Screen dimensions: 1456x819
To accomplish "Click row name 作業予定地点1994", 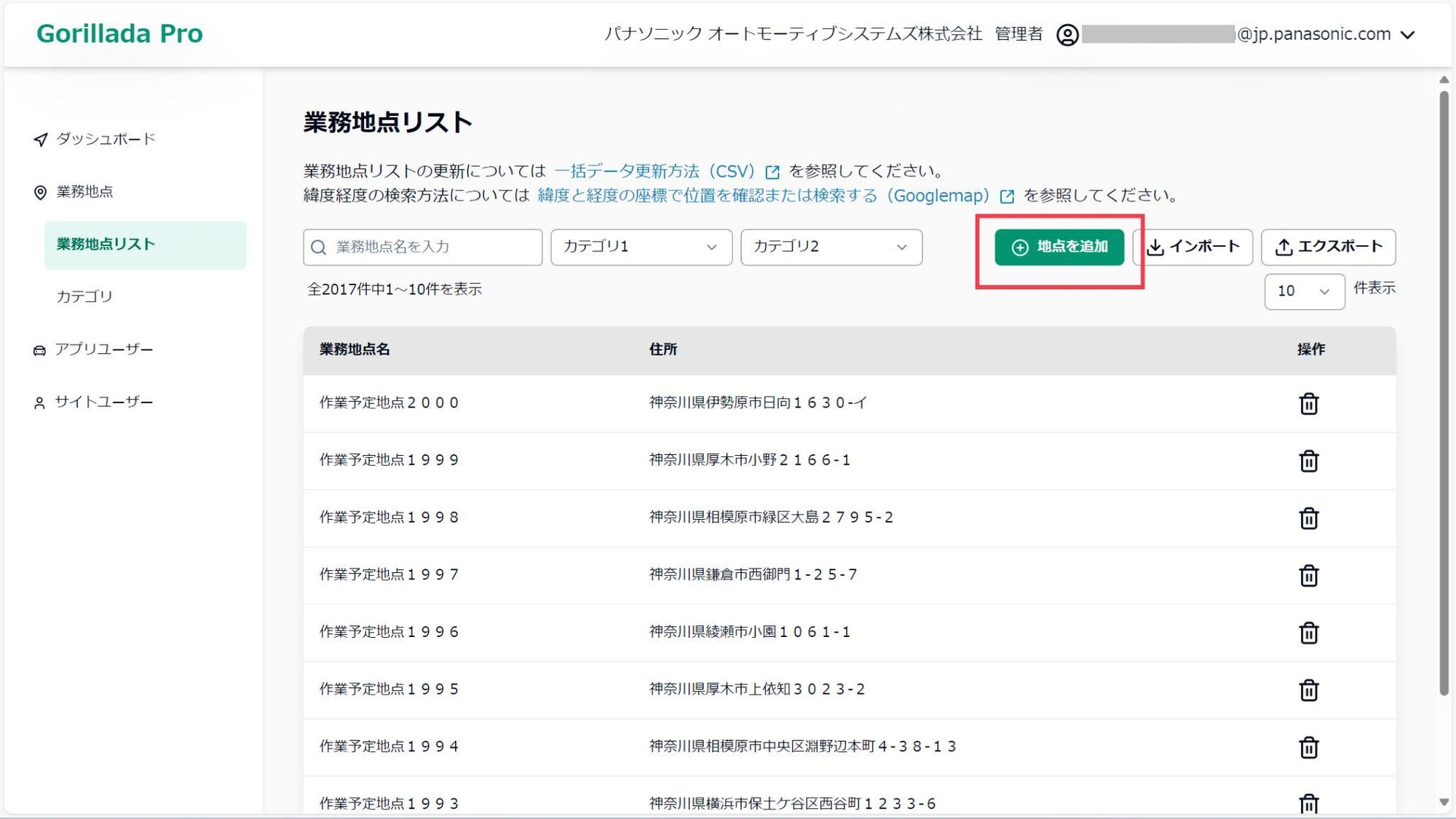I will (x=389, y=746).
